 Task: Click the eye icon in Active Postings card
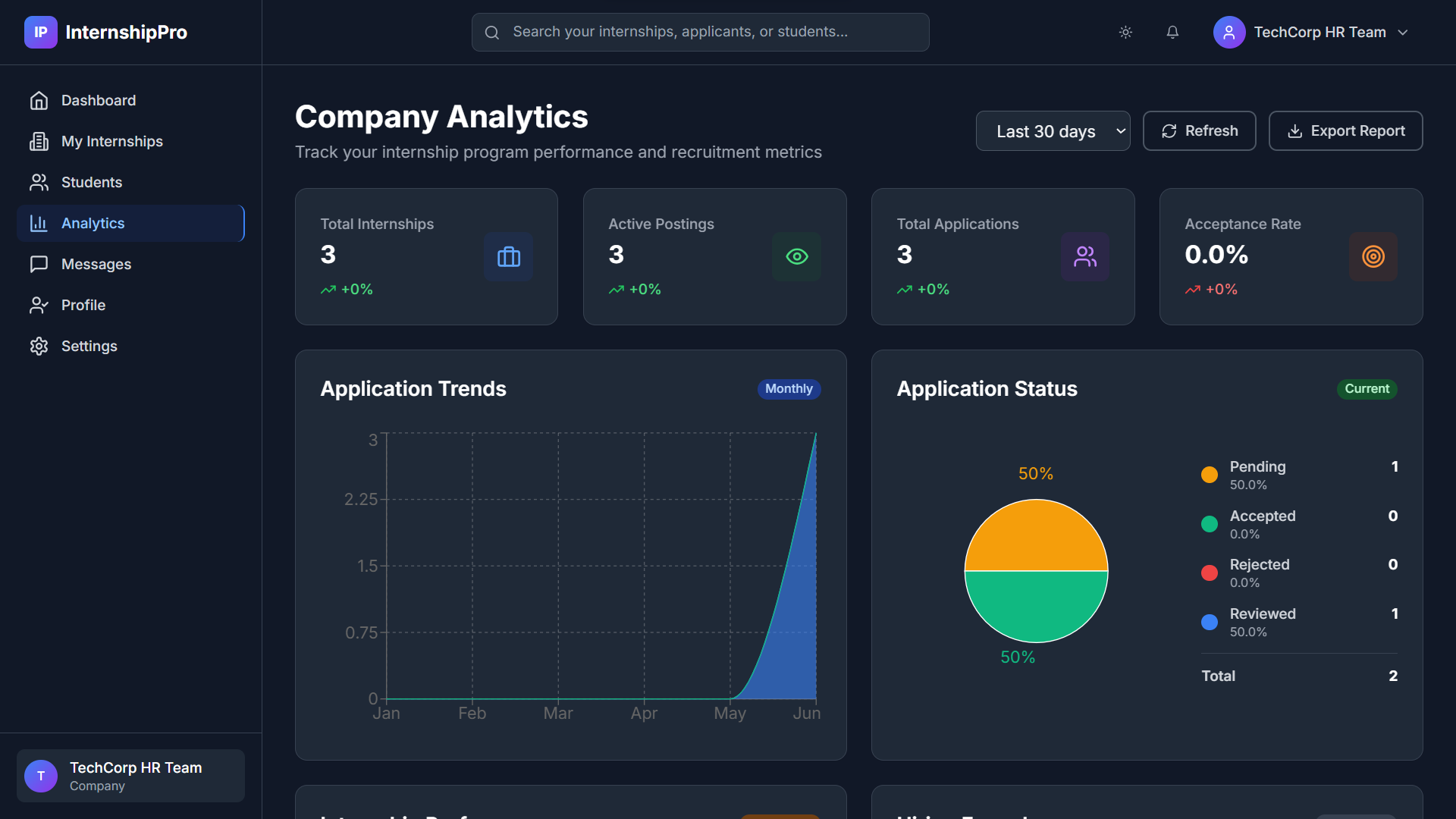coord(796,257)
